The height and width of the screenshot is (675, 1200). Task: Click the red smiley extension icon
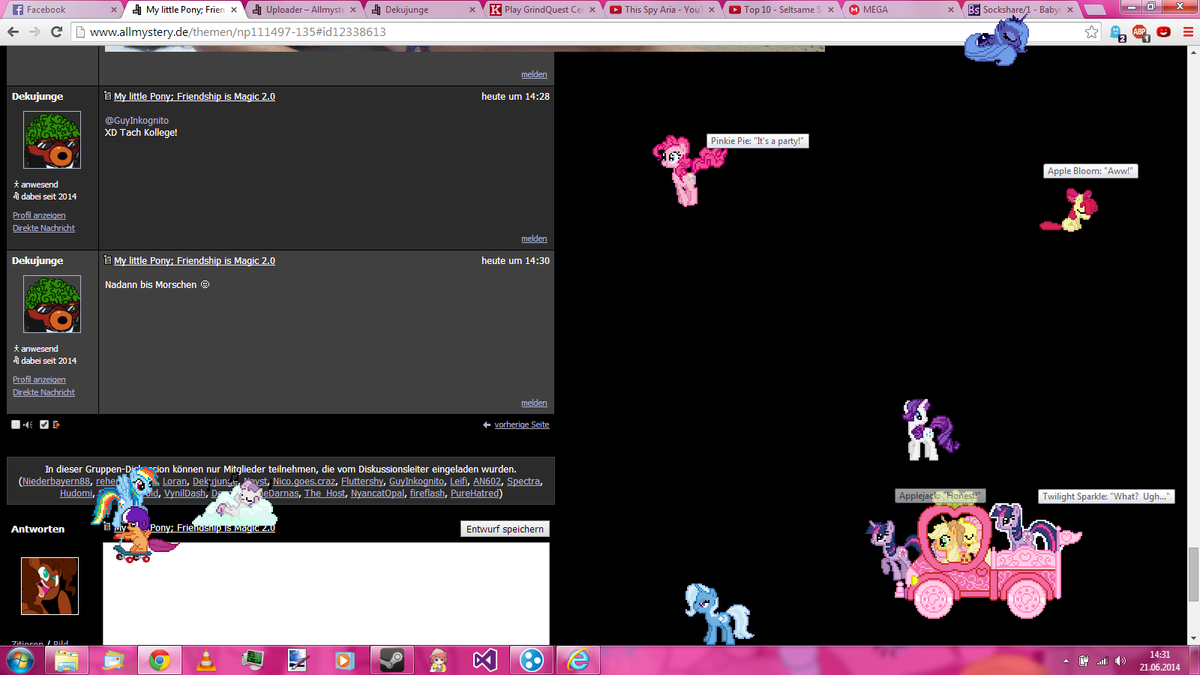coord(1164,32)
